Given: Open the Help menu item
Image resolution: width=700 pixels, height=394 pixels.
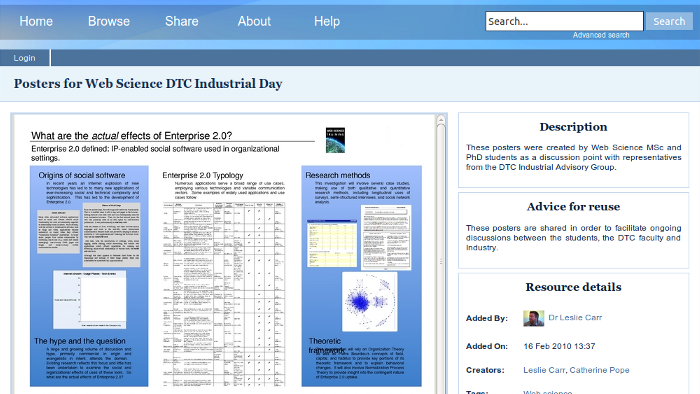Looking at the screenshot, I should (327, 21).
